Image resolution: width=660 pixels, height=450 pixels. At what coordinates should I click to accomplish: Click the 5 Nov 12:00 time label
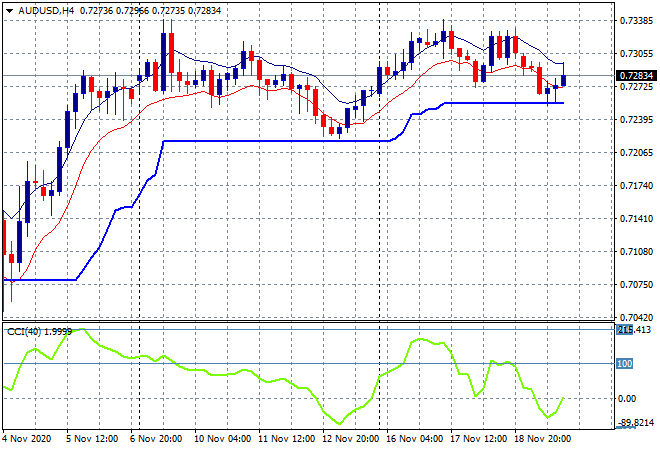coord(92,439)
